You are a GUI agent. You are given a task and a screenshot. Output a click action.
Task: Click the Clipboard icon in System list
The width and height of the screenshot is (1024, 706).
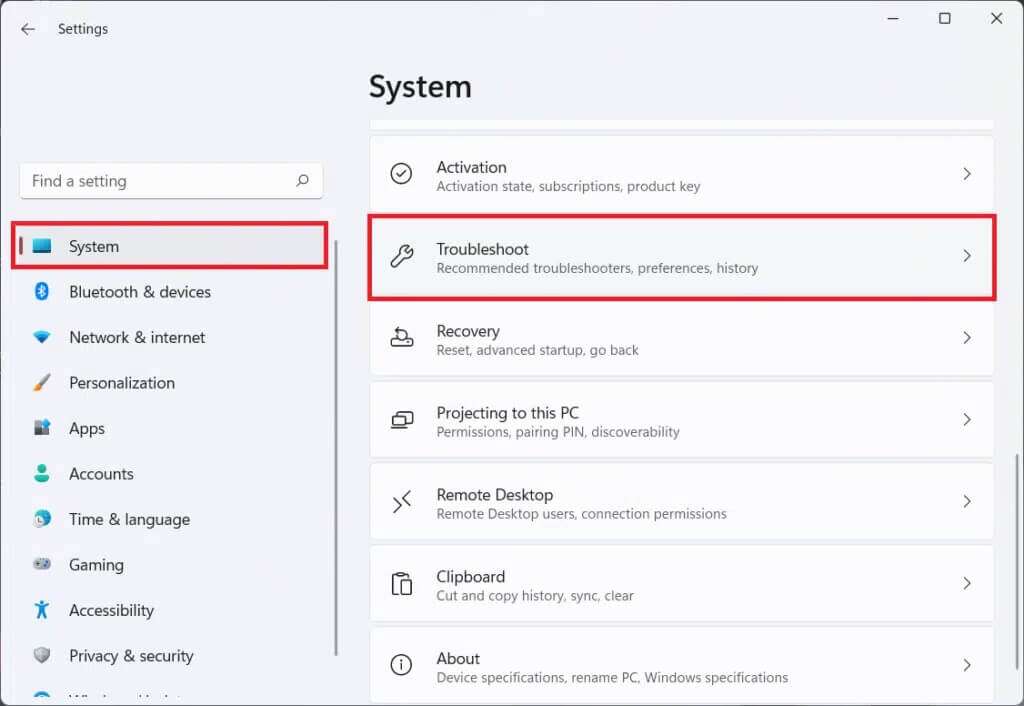(401, 585)
